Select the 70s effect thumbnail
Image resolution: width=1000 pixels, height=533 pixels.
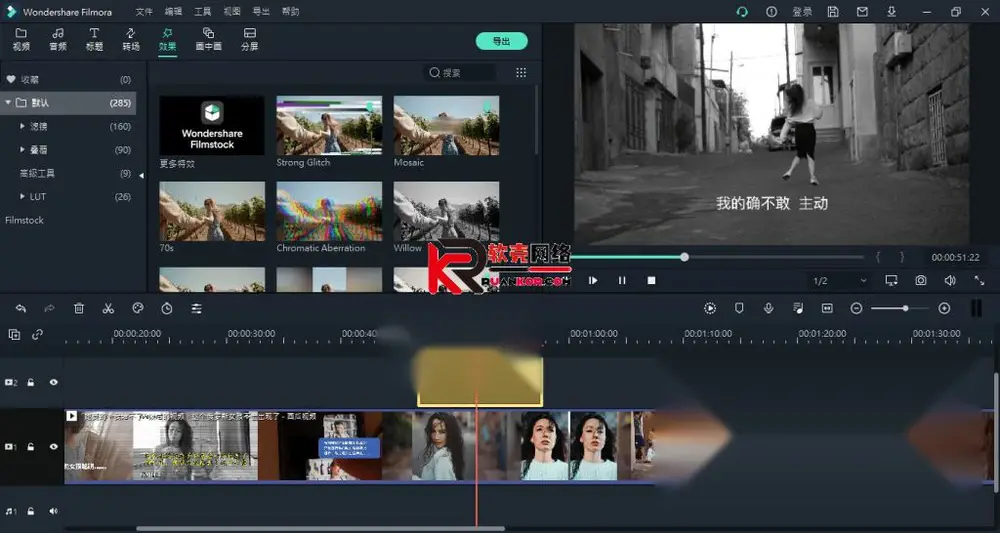[212, 211]
